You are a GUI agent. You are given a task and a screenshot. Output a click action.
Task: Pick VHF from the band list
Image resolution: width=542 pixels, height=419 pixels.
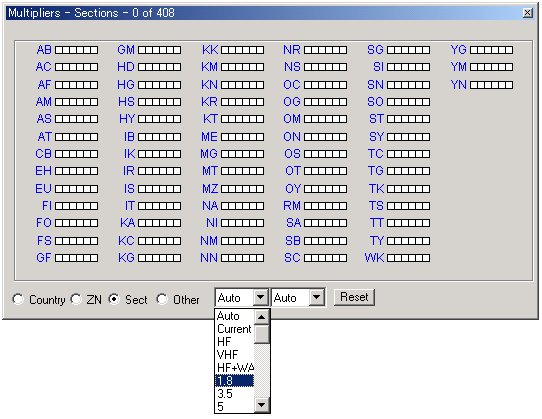click(x=234, y=354)
